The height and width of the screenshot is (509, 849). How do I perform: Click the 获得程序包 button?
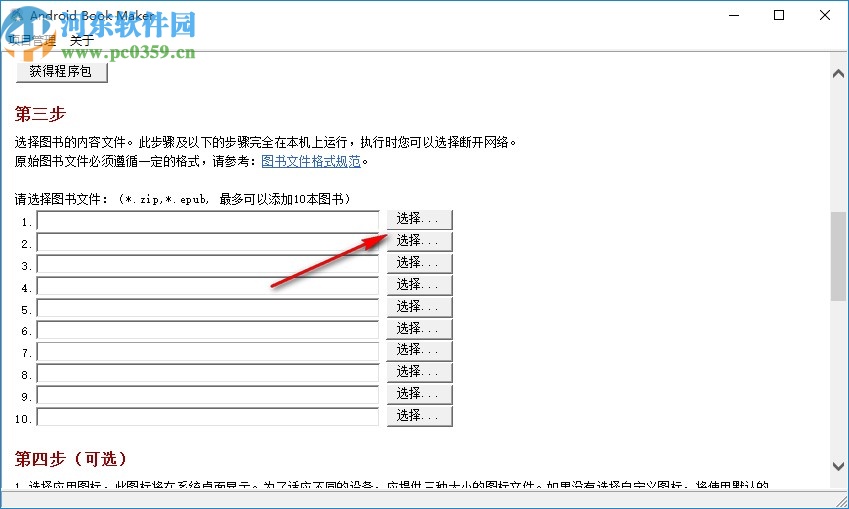pyautogui.click(x=62, y=71)
